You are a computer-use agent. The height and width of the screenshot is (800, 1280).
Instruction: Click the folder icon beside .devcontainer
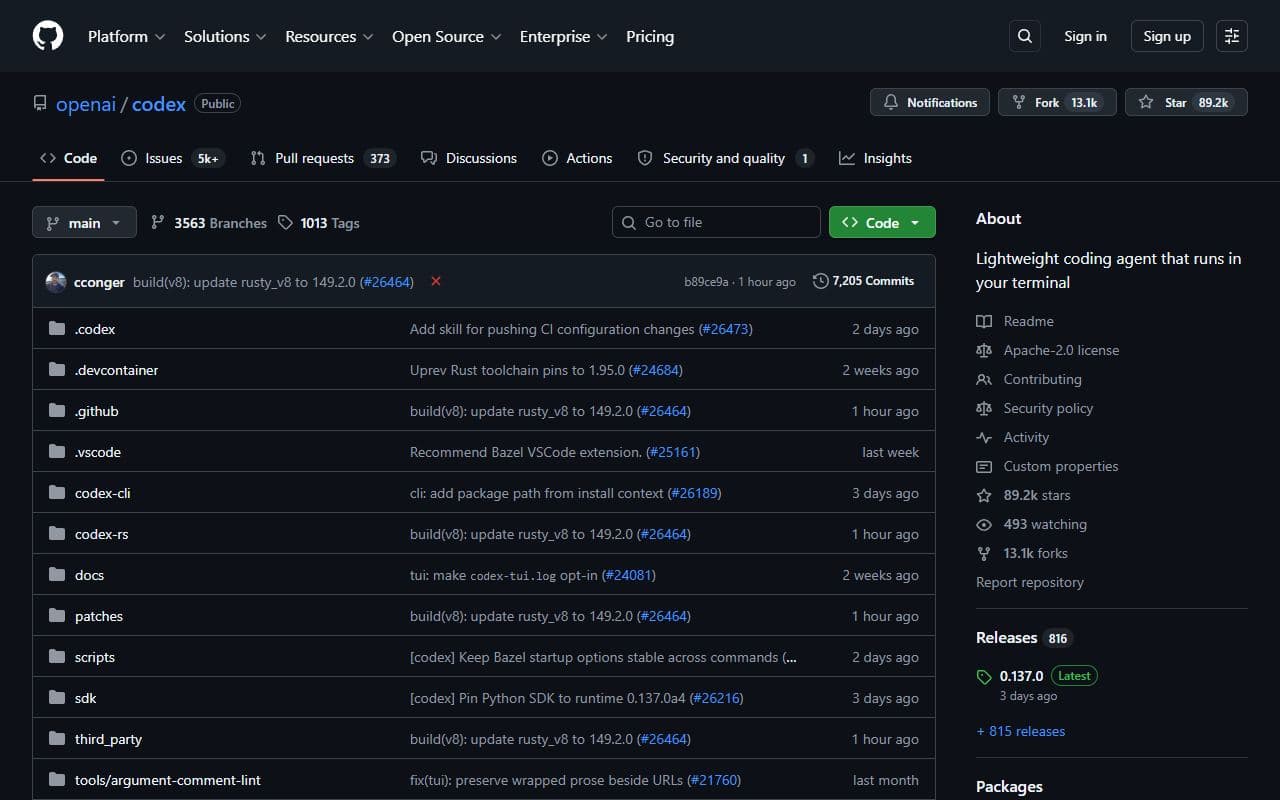tap(57, 370)
